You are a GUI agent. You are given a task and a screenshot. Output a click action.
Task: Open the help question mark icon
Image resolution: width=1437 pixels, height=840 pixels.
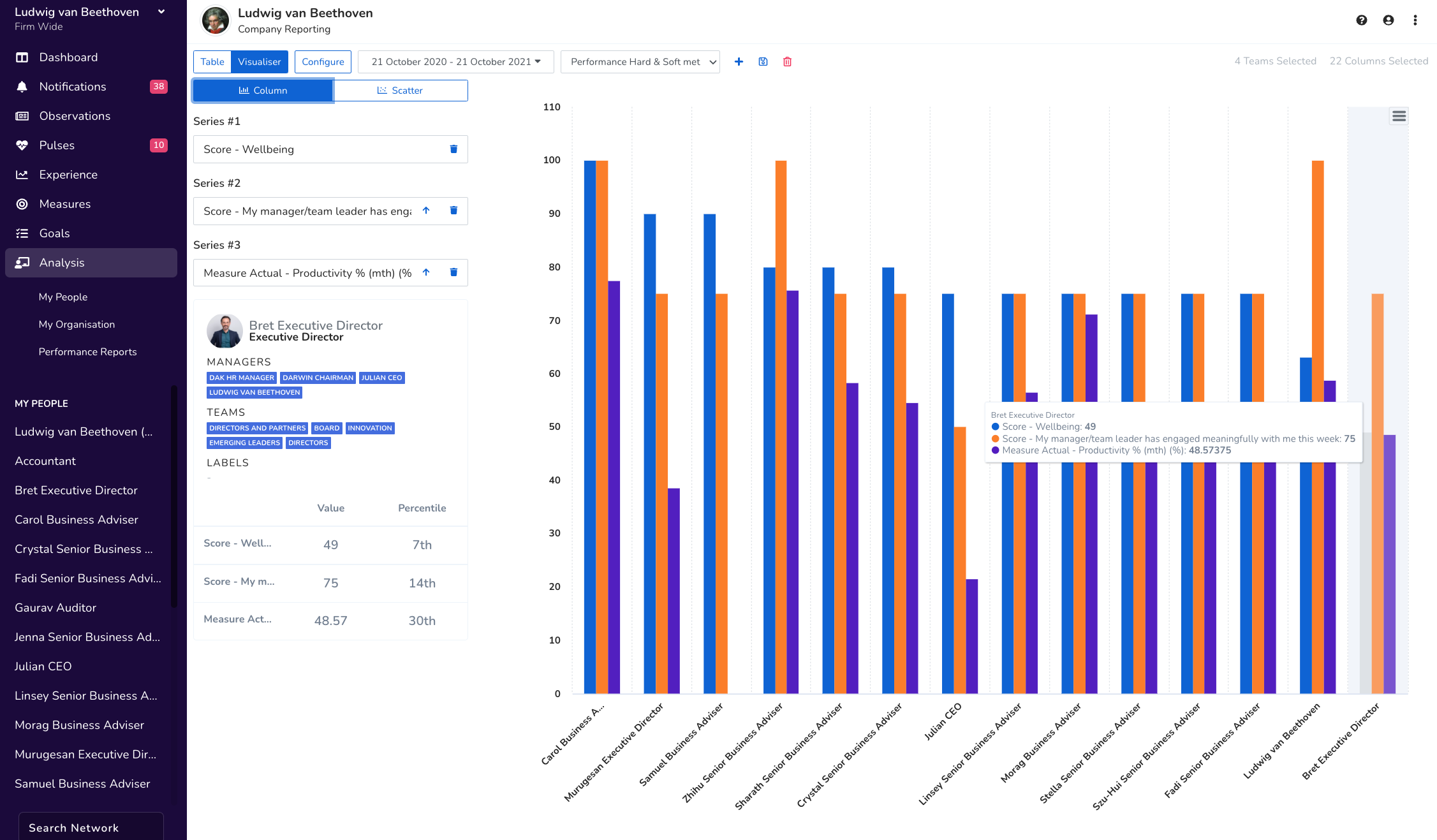1361,20
